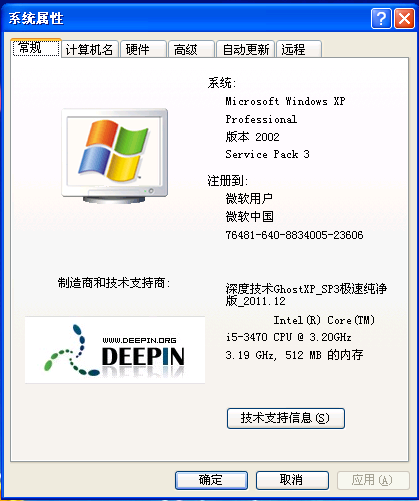This screenshot has width=419, height=501.
Task: Switch to the 远程 tab
Action: coord(299,49)
